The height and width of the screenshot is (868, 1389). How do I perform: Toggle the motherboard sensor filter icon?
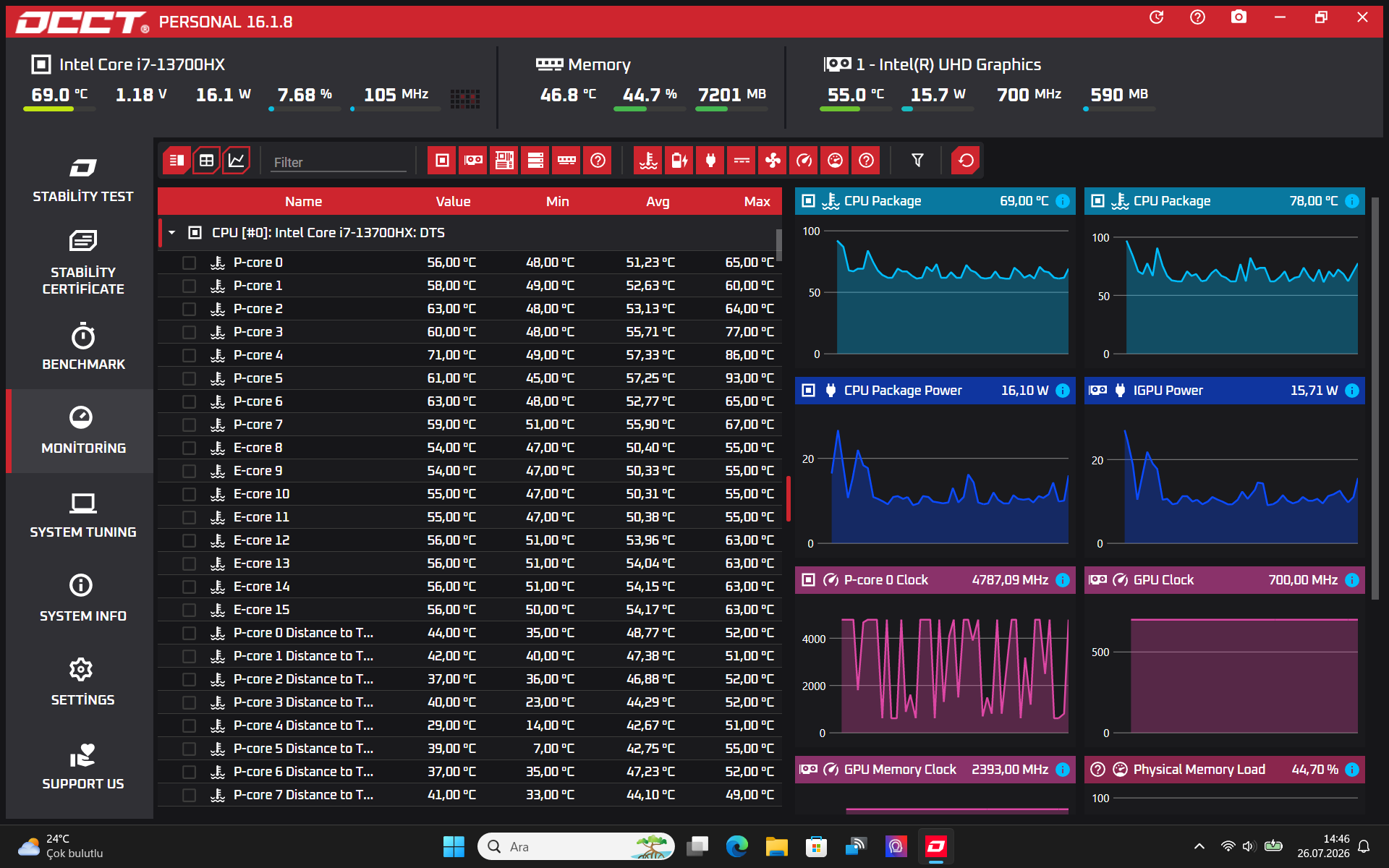pos(504,161)
